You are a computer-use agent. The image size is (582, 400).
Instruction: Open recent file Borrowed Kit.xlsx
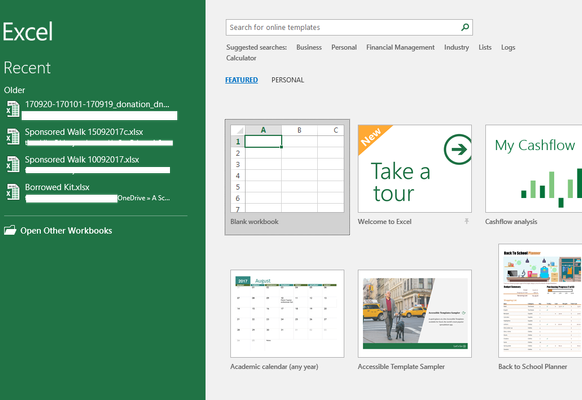[57, 187]
